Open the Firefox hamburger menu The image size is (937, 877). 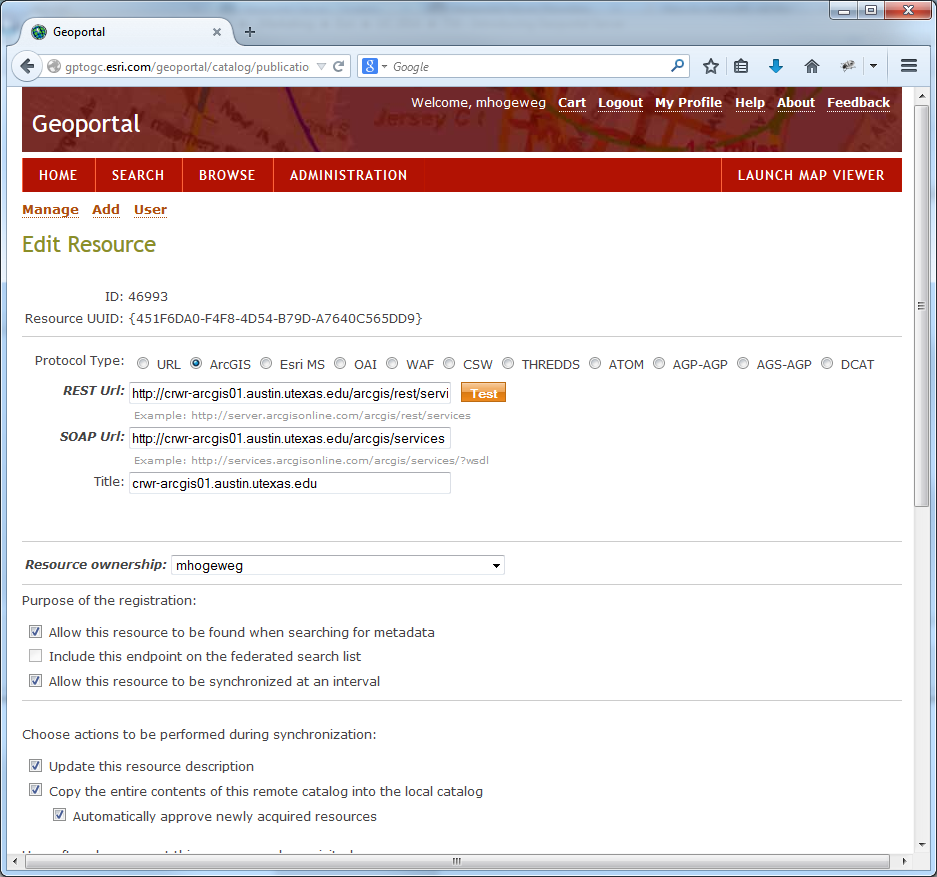[x=908, y=66]
